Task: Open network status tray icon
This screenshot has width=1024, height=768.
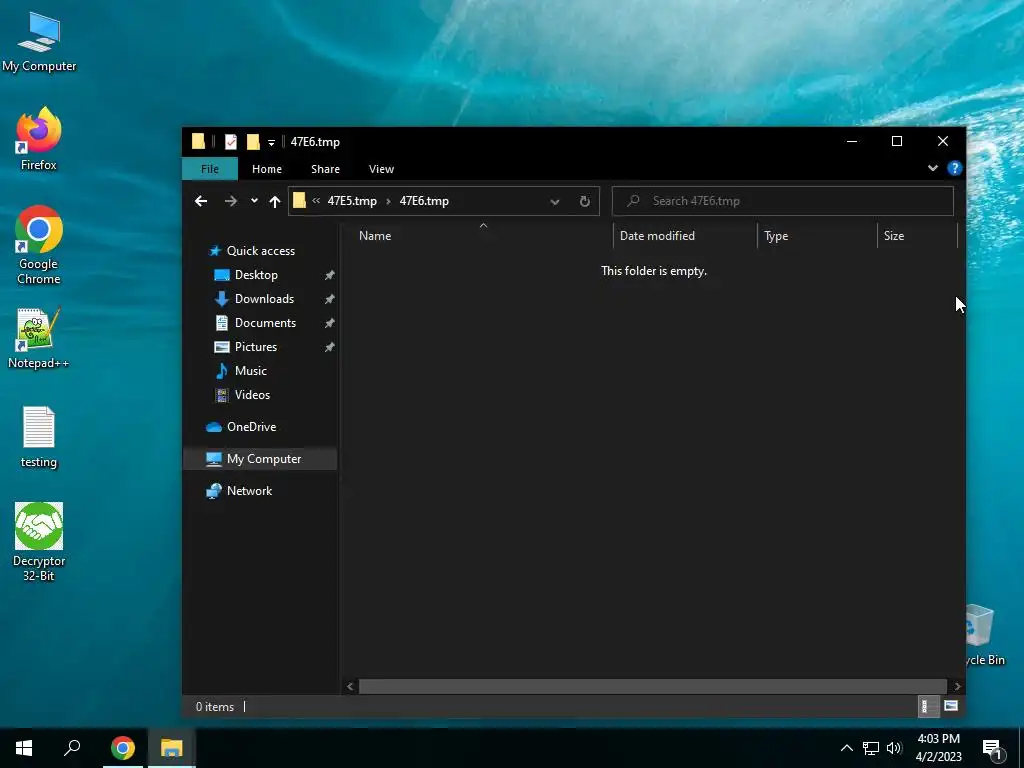Action: 871,748
